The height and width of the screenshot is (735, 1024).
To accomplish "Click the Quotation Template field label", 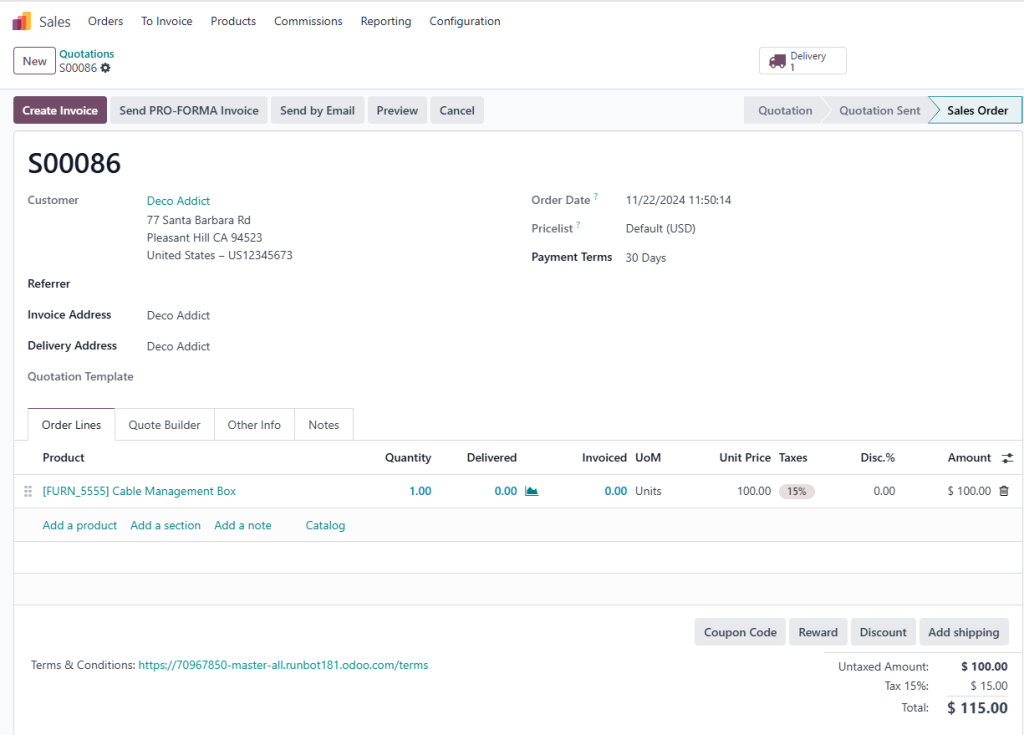I will (x=80, y=376).
